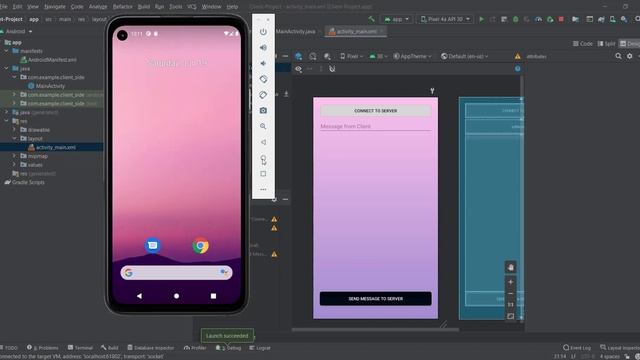Open the VCS menu

coord(191,7)
